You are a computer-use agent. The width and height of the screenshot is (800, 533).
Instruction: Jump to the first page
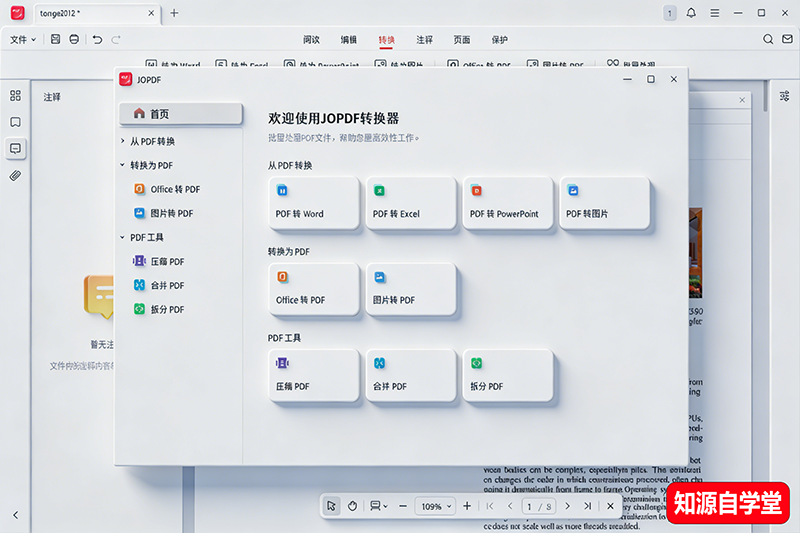[x=490, y=506]
